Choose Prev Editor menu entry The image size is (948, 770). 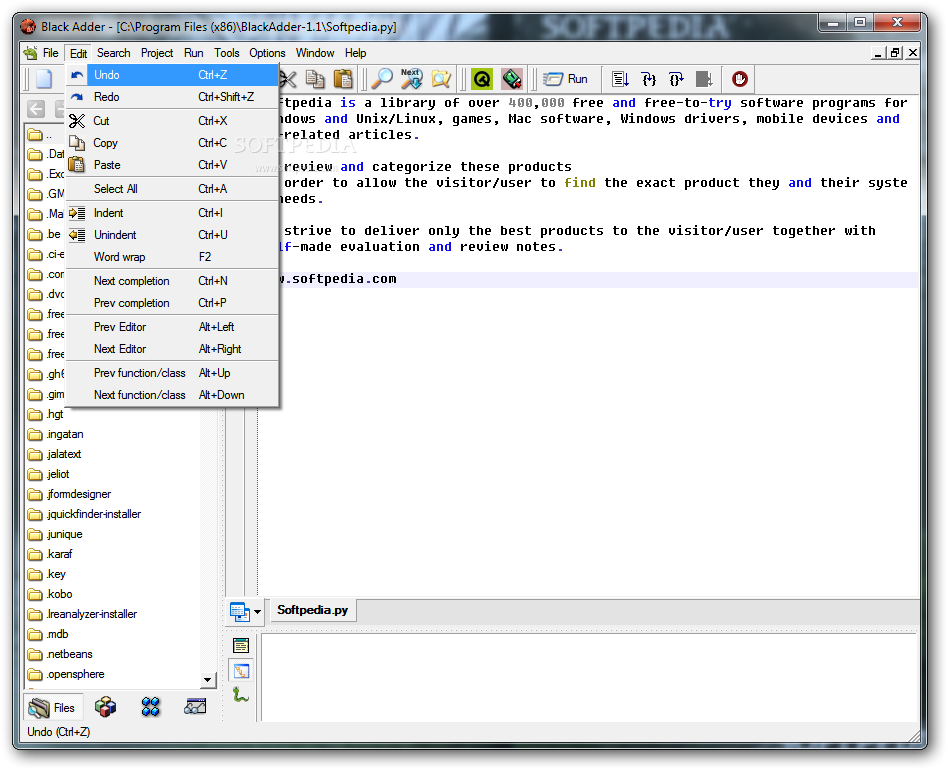coord(172,327)
